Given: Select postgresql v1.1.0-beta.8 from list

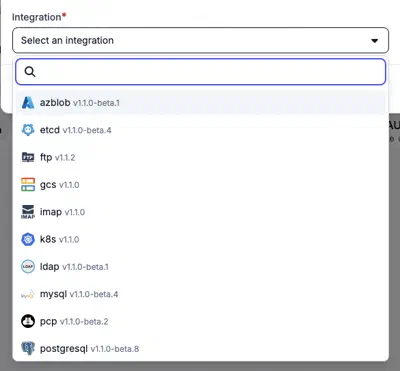Looking at the screenshot, I should [201, 349].
